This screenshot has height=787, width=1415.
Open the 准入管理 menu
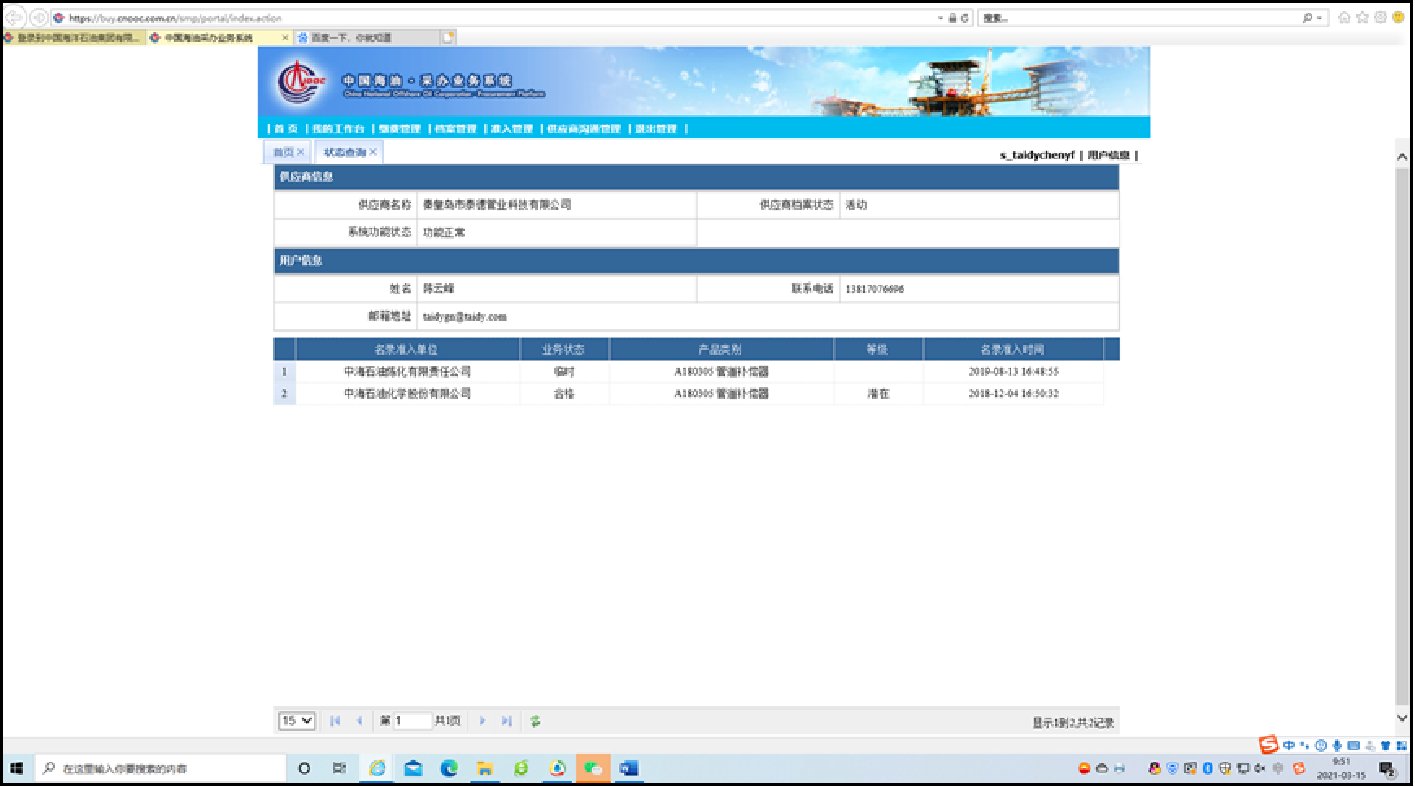512,129
